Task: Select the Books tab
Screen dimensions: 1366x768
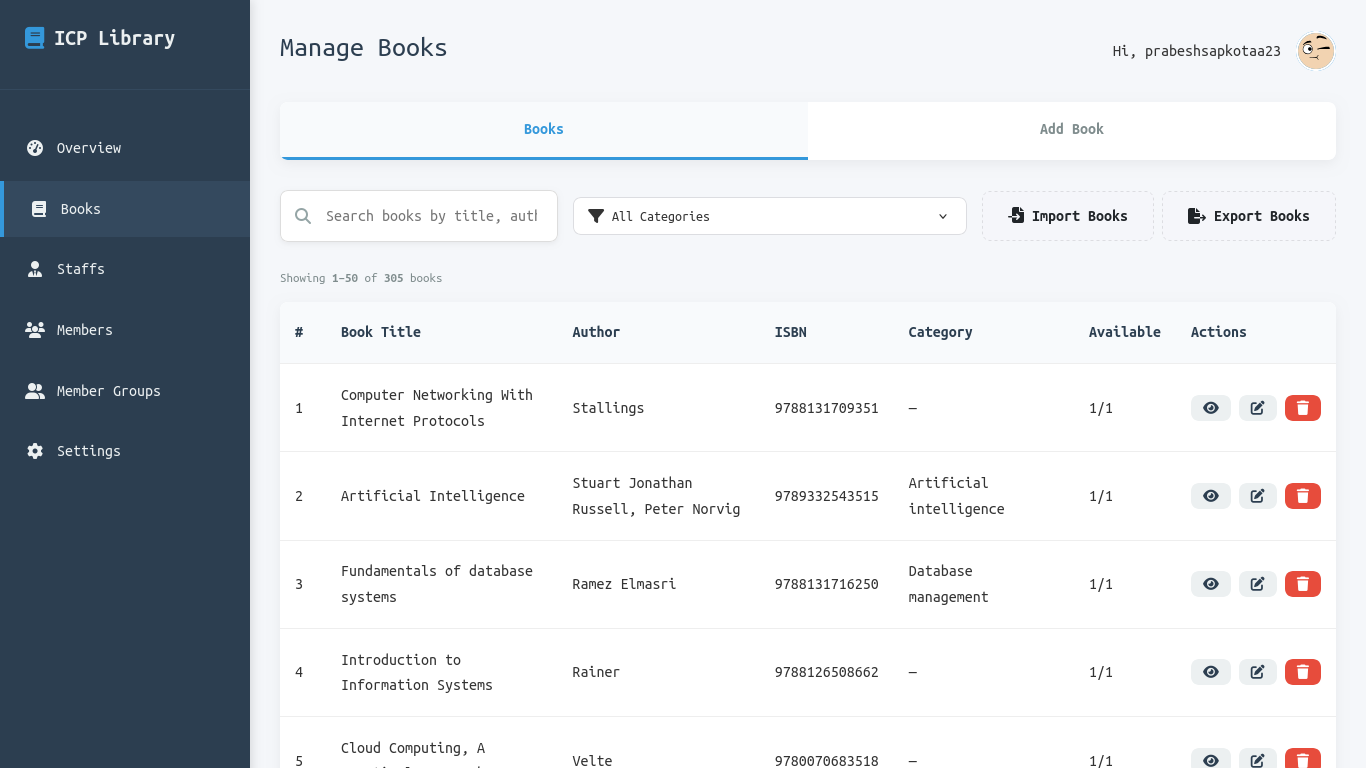Action: pyautogui.click(x=543, y=129)
